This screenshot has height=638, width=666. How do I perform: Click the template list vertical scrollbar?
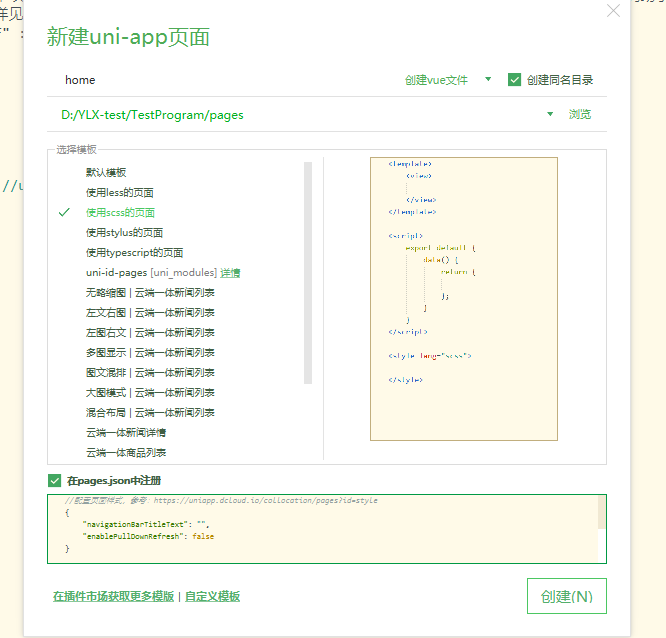(x=308, y=273)
